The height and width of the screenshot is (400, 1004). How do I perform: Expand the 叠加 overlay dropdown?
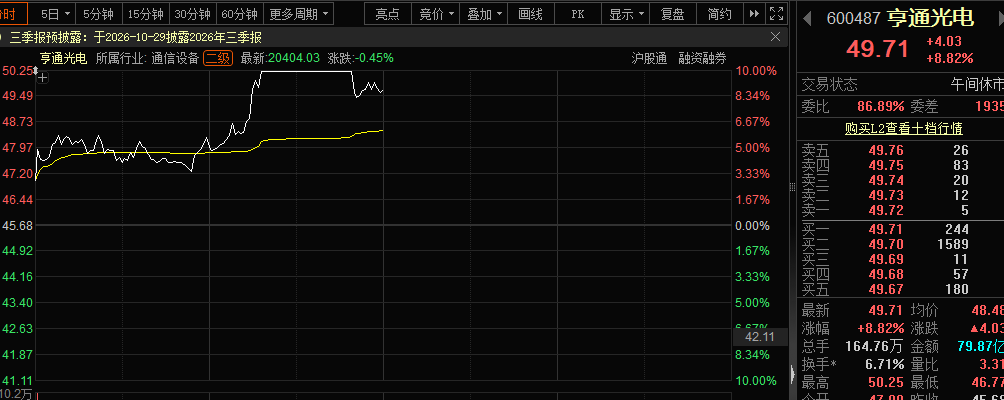483,14
